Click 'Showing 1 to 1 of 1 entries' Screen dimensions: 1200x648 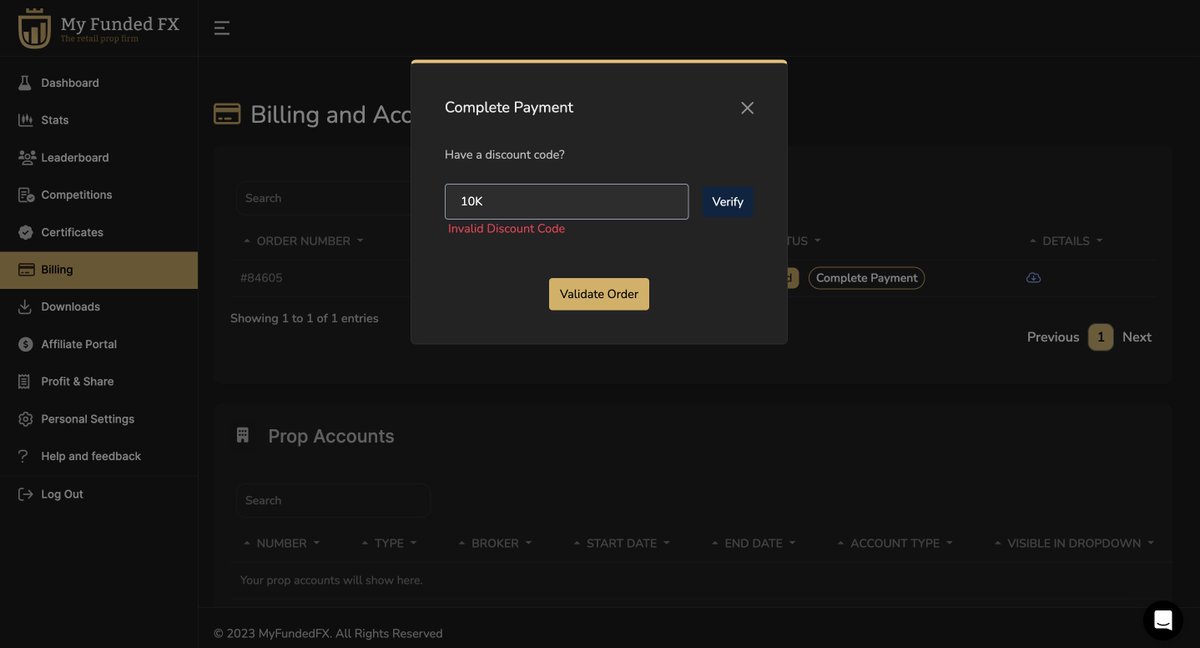(304, 318)
